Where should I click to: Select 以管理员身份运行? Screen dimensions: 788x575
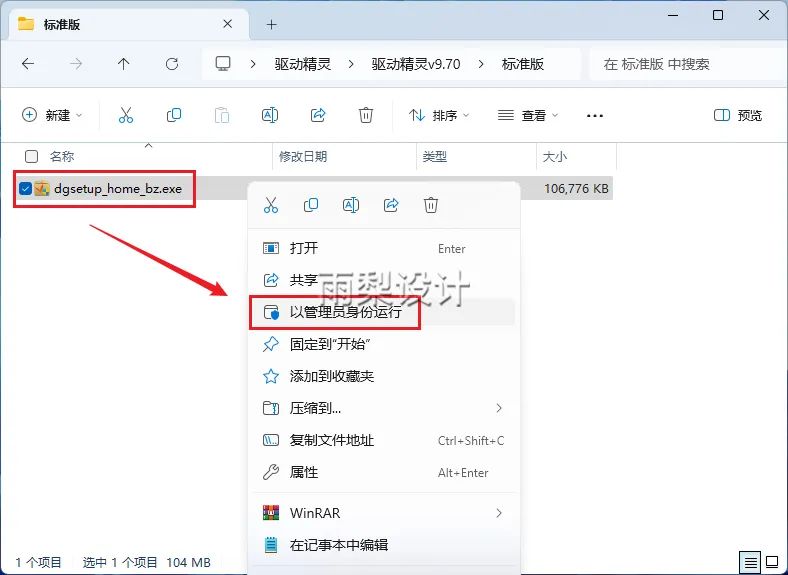[x=384, y=312]
